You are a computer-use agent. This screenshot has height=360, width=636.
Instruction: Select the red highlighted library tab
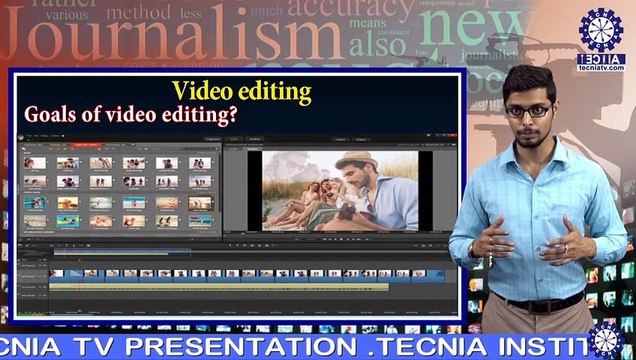coord(86,145)
